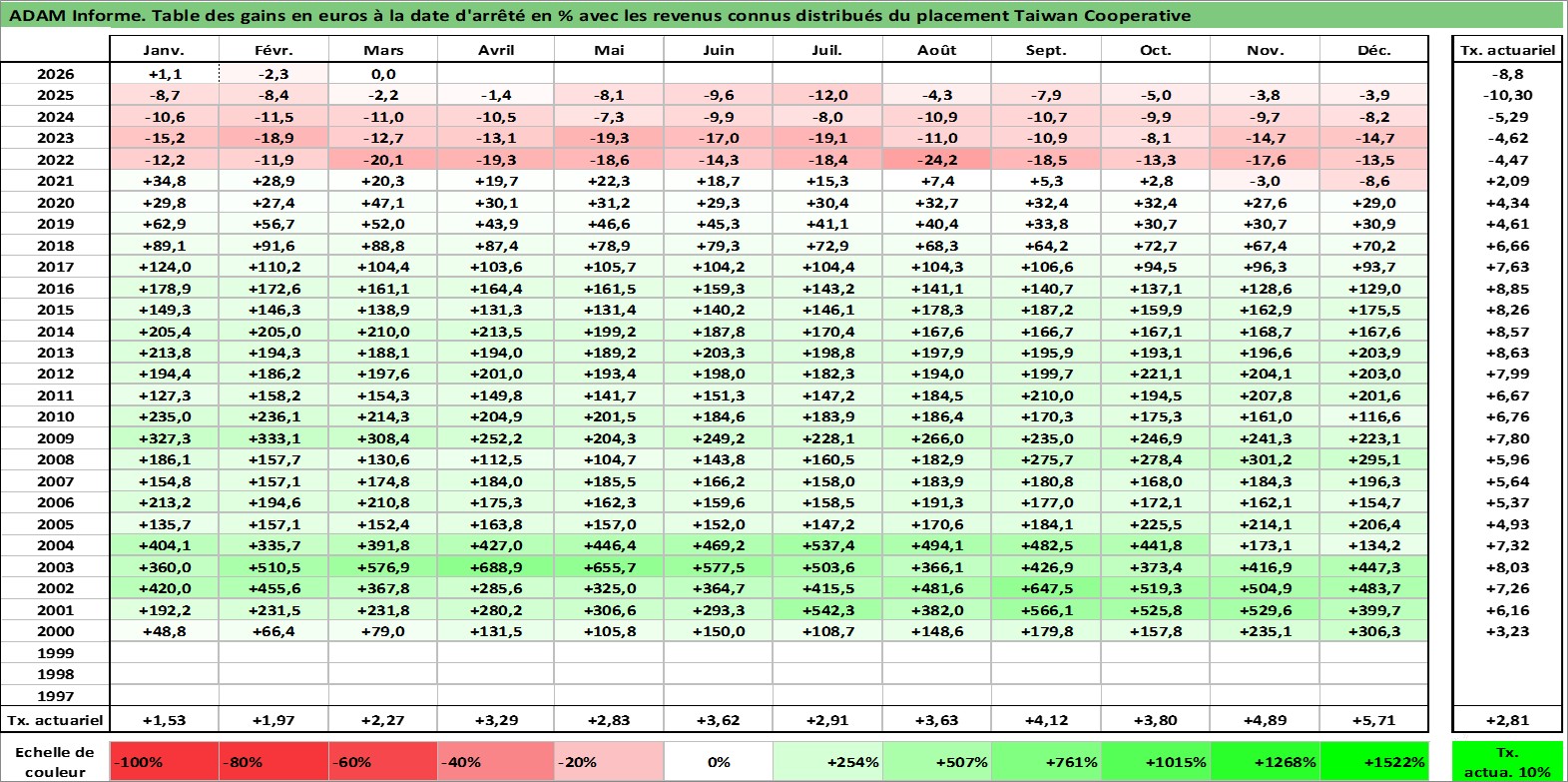Click the Sept. bottom-row rate '+4,12'
Image resolution: width=1568 pixels, height=782 pixels.
tap(1046, 720)
